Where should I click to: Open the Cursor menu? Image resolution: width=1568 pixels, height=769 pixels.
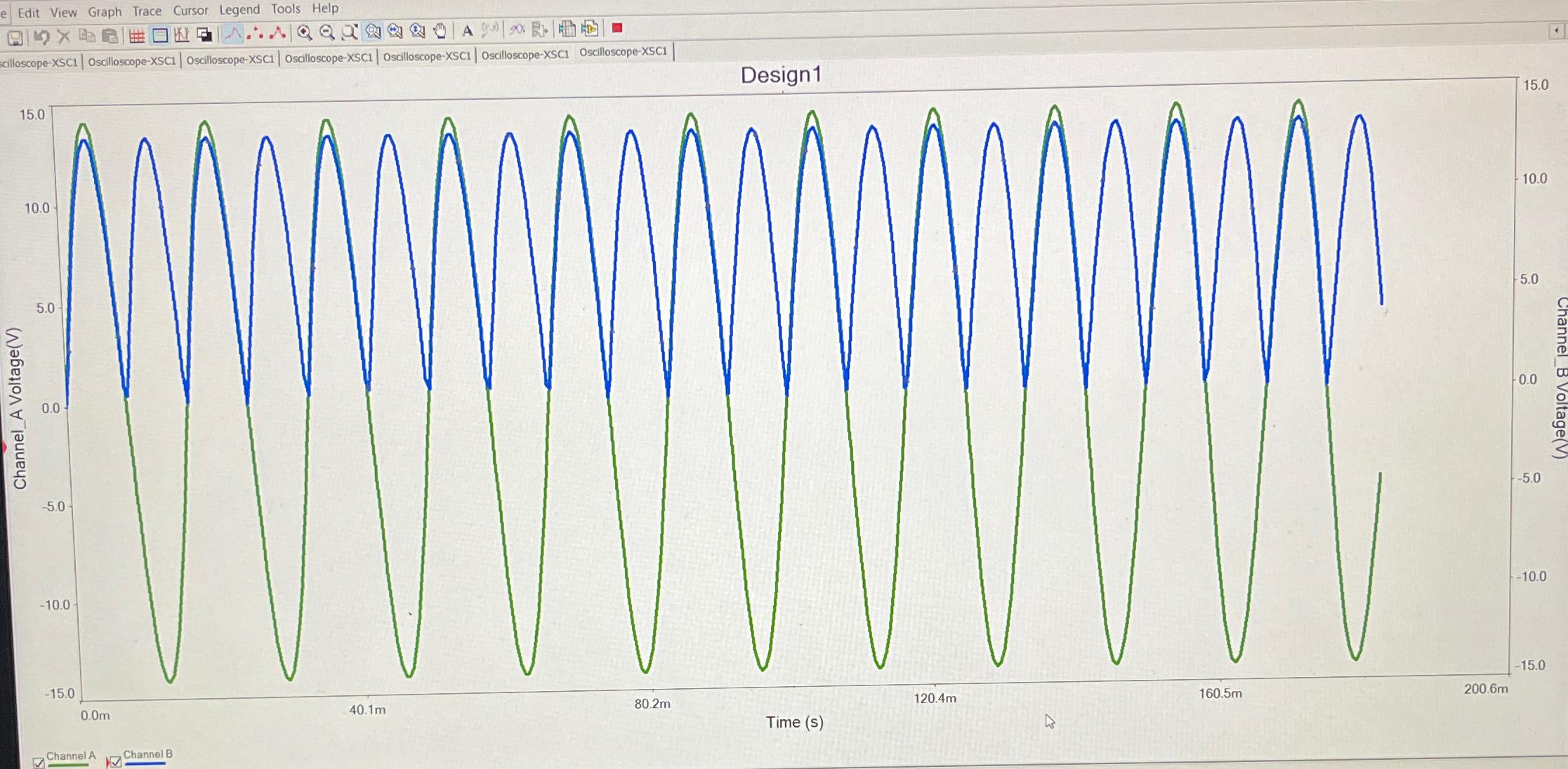(x=190, y=8)
